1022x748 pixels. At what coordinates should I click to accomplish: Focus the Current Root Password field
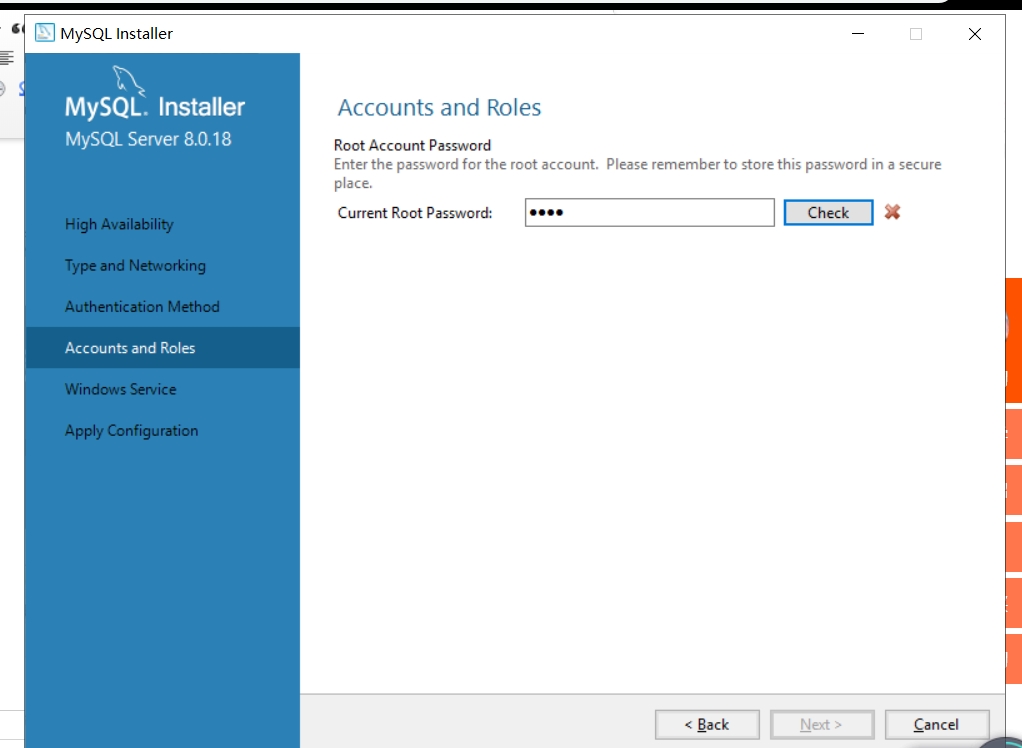tap(649, 212)
